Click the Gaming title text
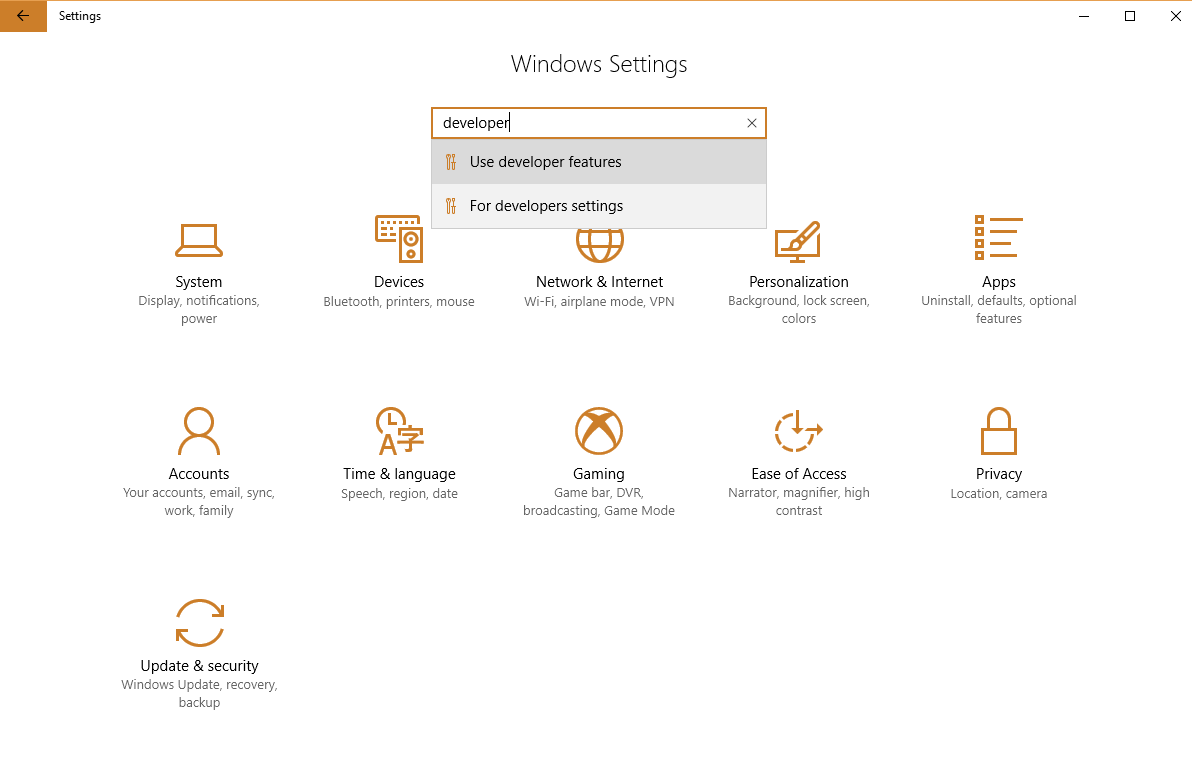The image size is (1192, 784). point(599,474)
